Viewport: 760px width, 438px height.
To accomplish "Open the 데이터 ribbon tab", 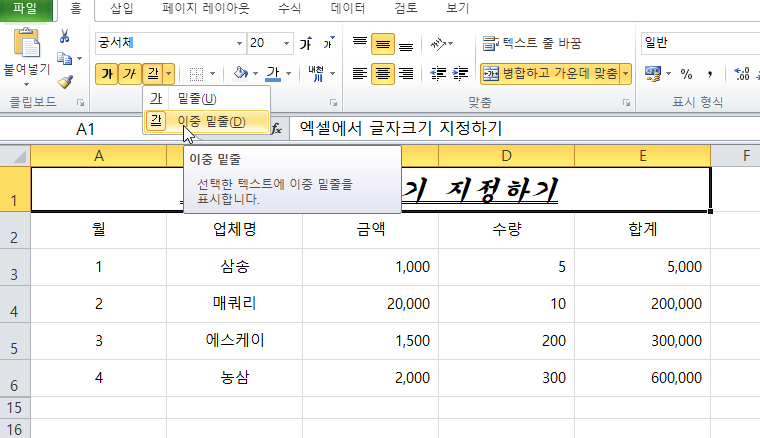I will 348,9.
